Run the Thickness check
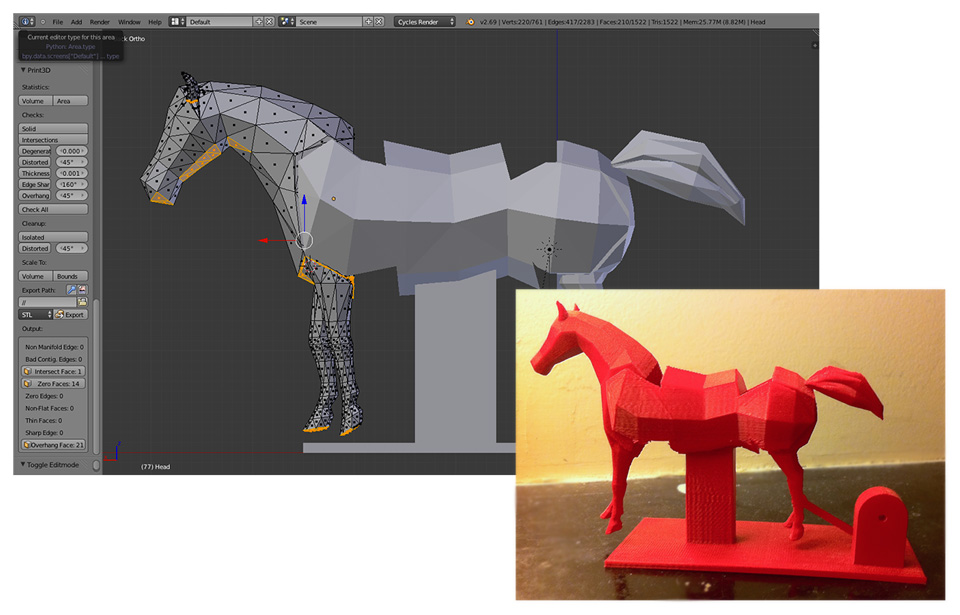Viewport: 960px width, 615px height. [x=36, y=173]
